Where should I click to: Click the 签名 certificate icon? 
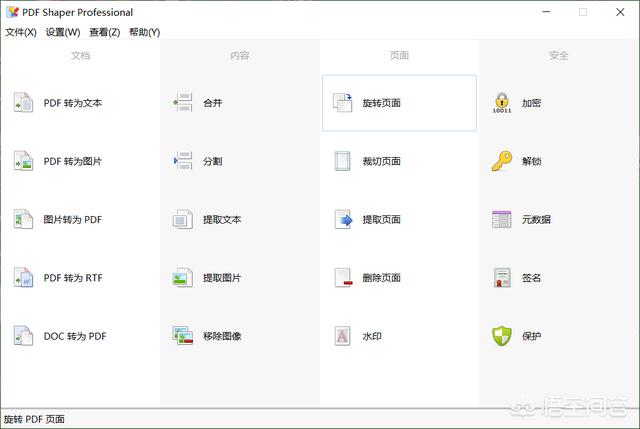point(502,278)
